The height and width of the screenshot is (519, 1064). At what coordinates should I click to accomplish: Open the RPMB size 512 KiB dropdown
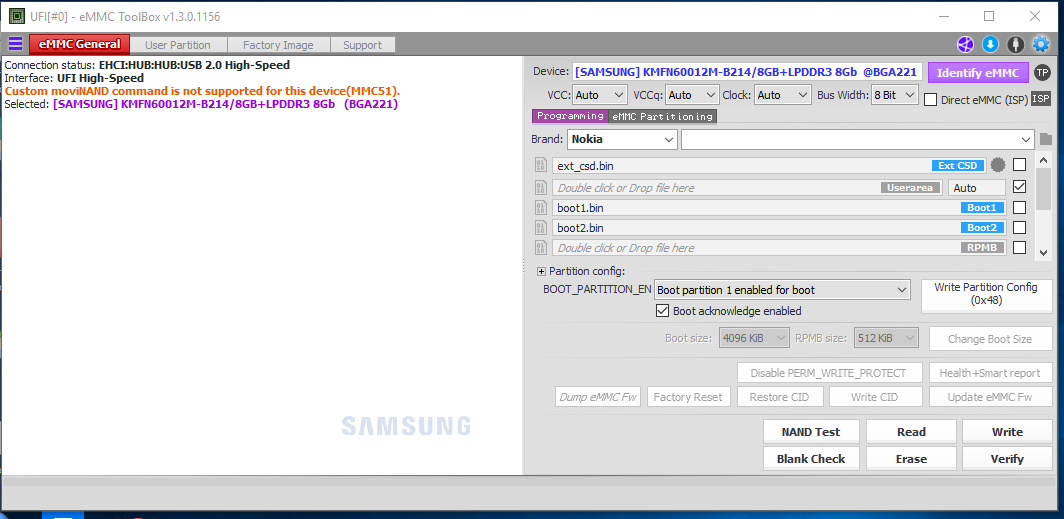pos(886,338)
